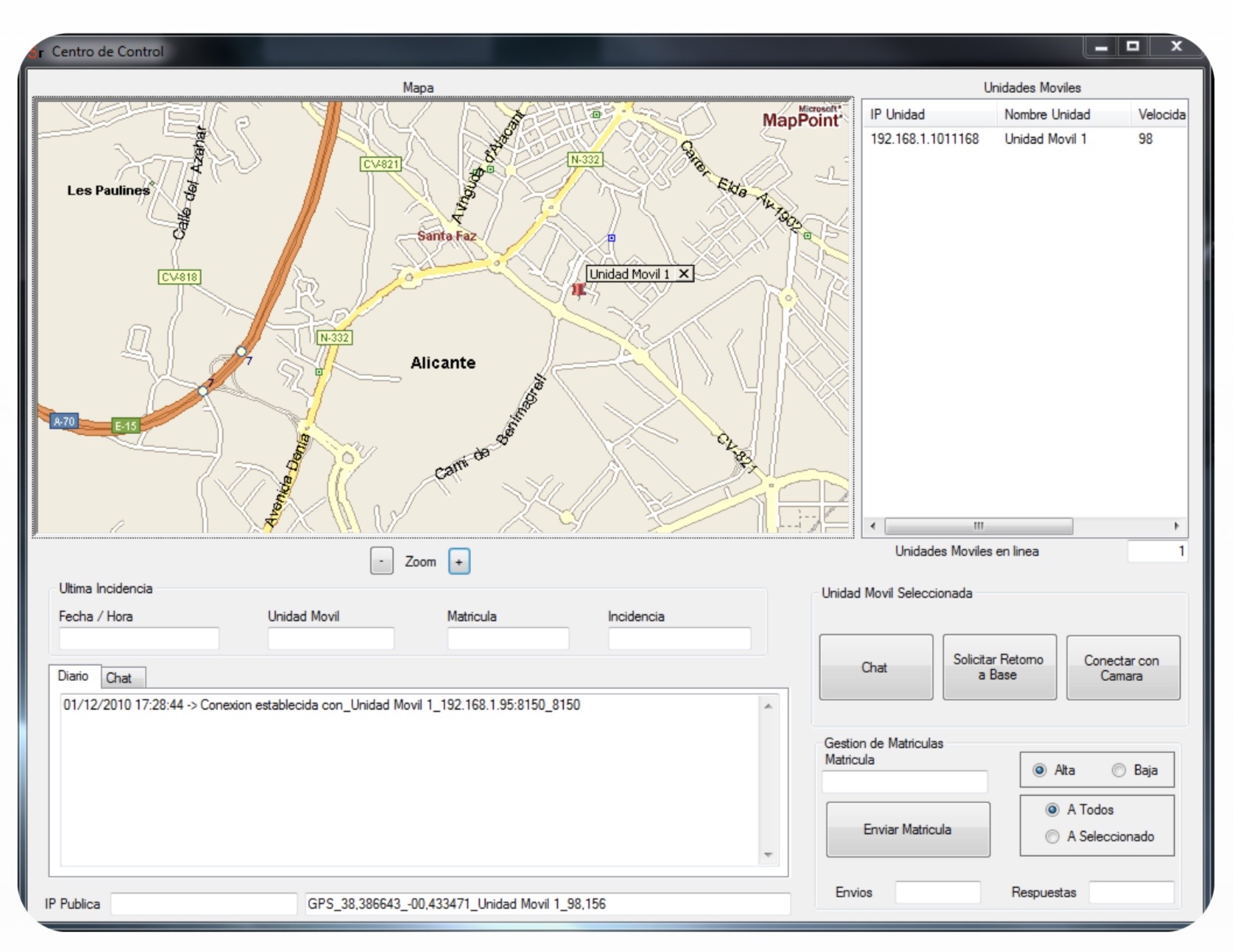Click the zoom out minus button
The height and width of the screenshot is (952, 1233).
[381, 561]
